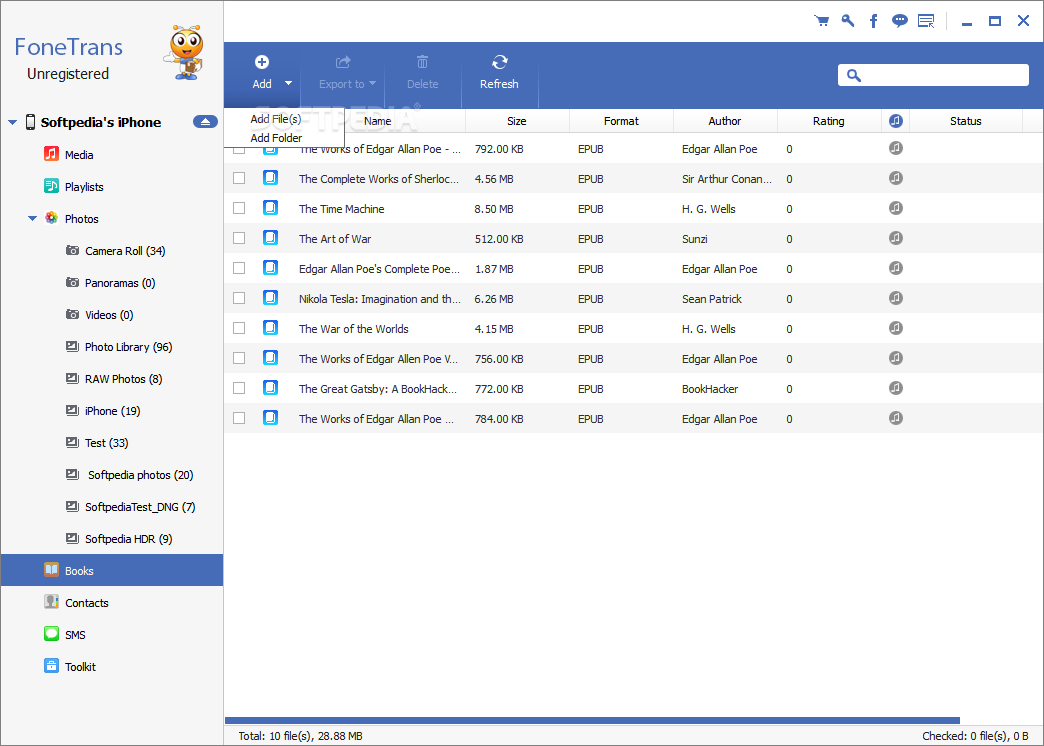
Task: Check the box for The Great Gatsby
Action: (x=239, y=388)
